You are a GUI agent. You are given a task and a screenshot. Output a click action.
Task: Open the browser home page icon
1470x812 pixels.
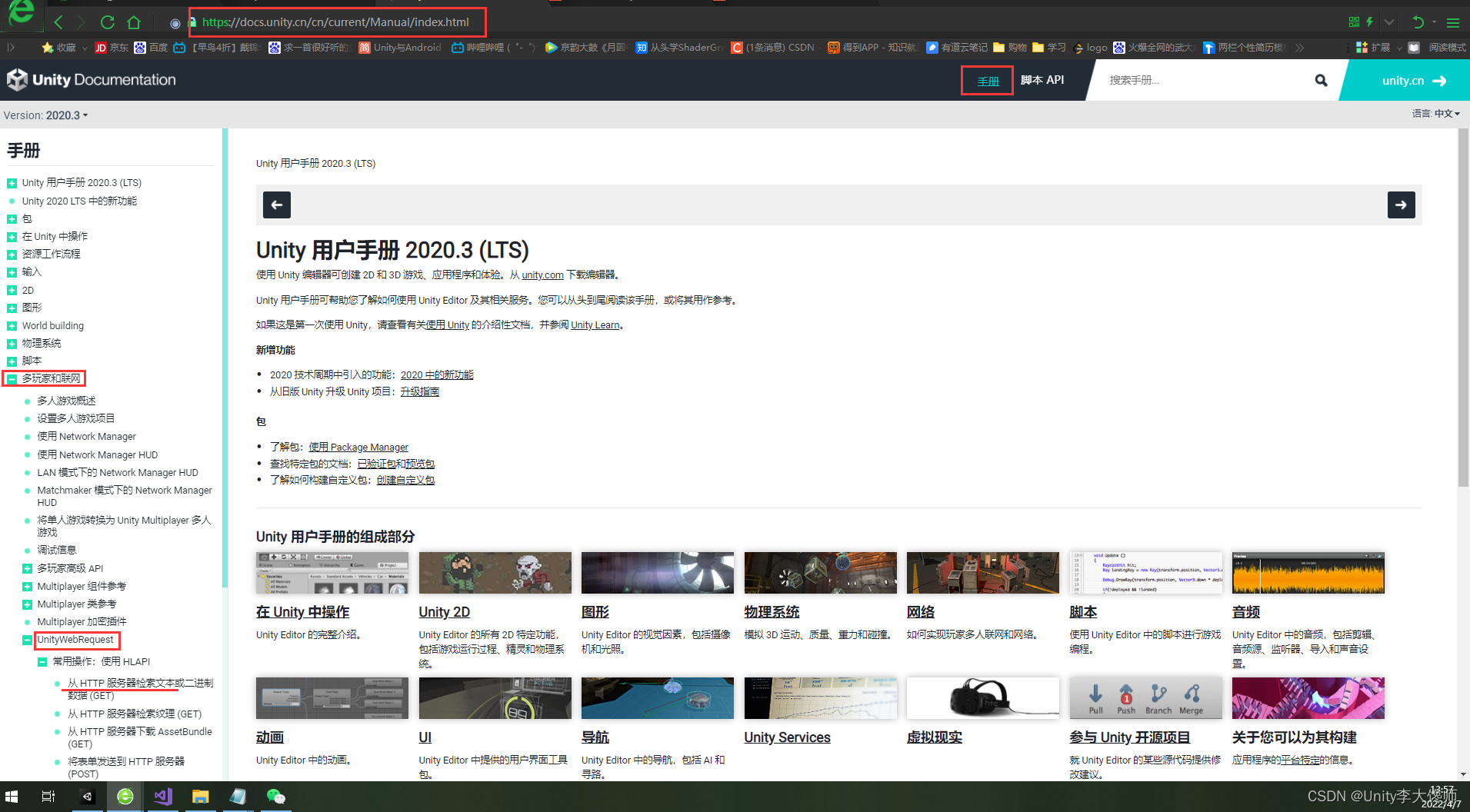point(134,22)
